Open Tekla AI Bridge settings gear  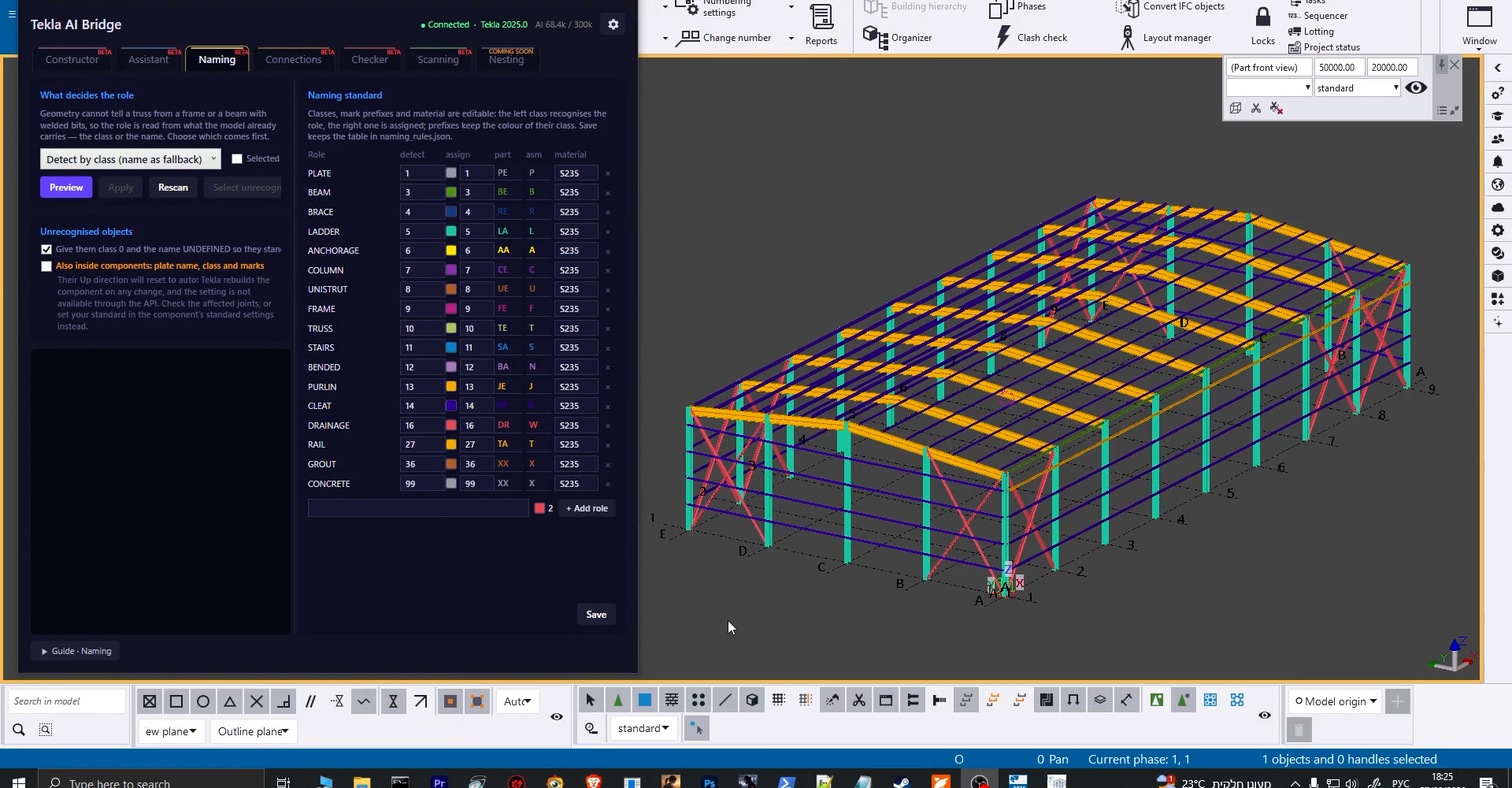click(x=613, y=24)
